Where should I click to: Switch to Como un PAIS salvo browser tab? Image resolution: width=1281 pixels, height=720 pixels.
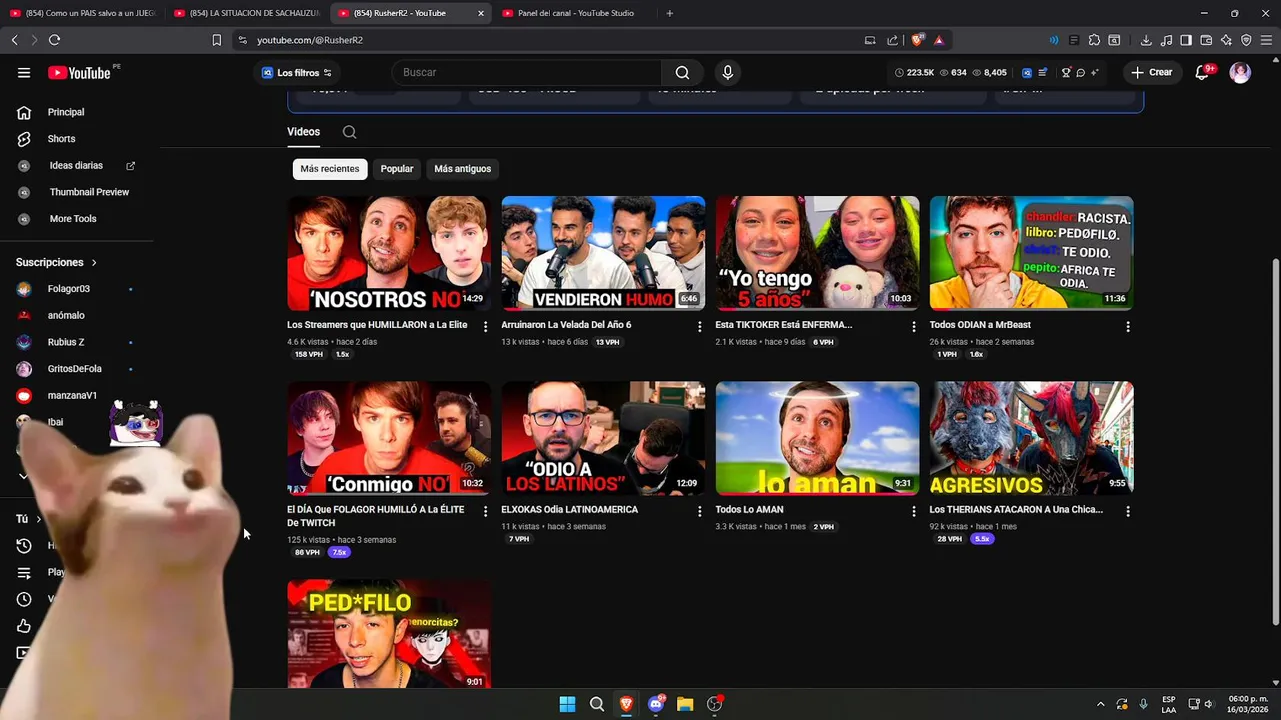[x=82, y=13]
